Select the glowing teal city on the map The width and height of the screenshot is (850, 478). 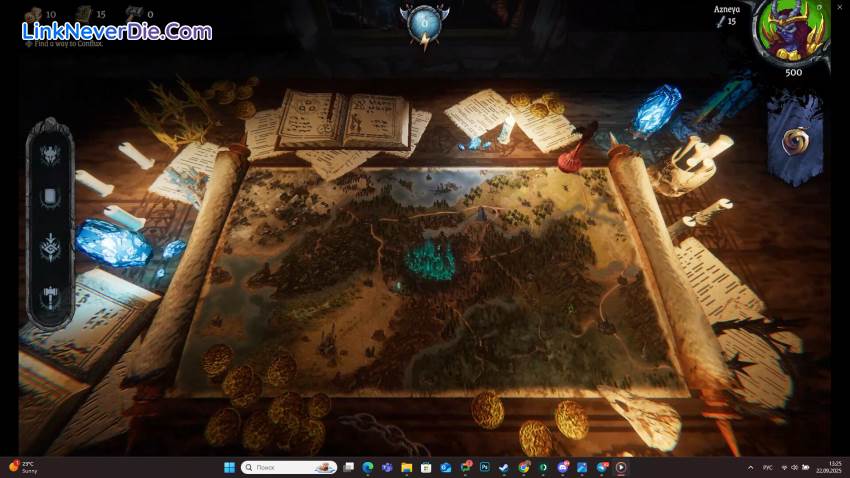[430, 260]
